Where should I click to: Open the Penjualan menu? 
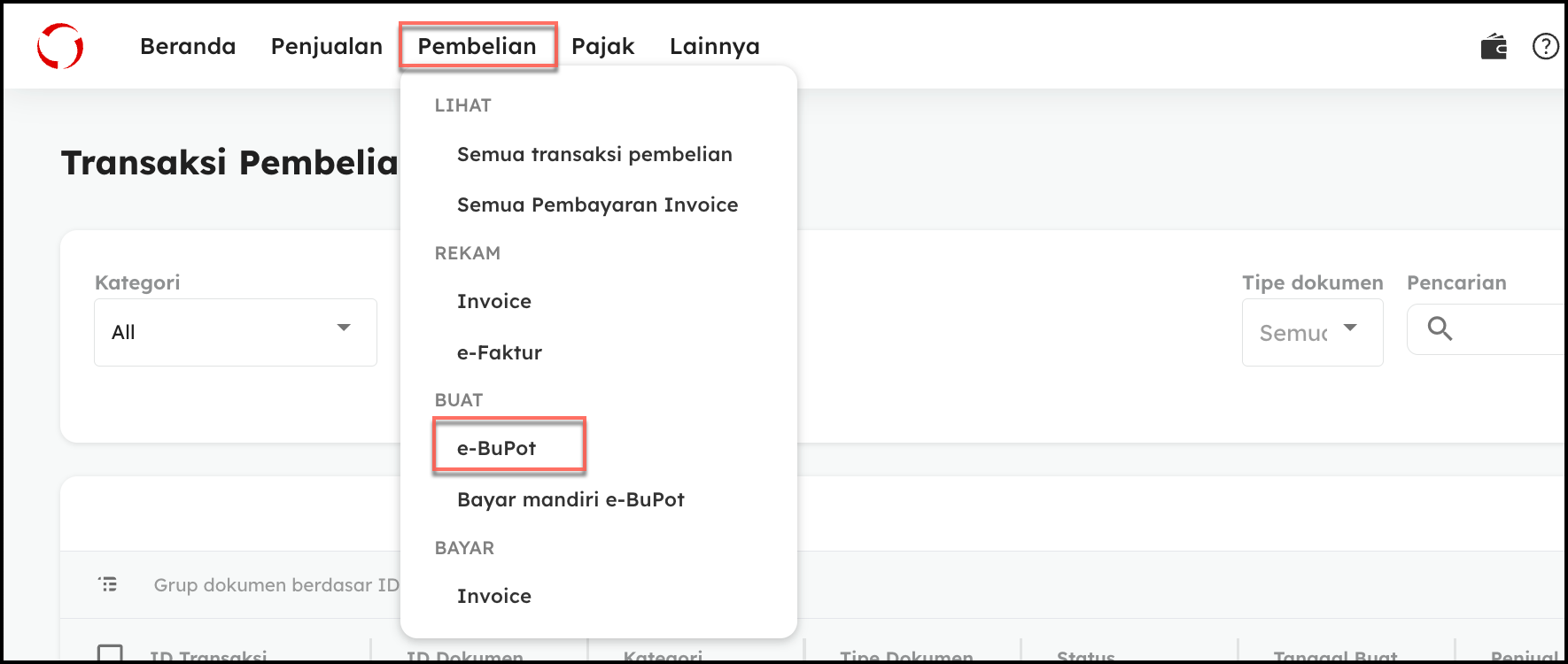coord(327,46)
